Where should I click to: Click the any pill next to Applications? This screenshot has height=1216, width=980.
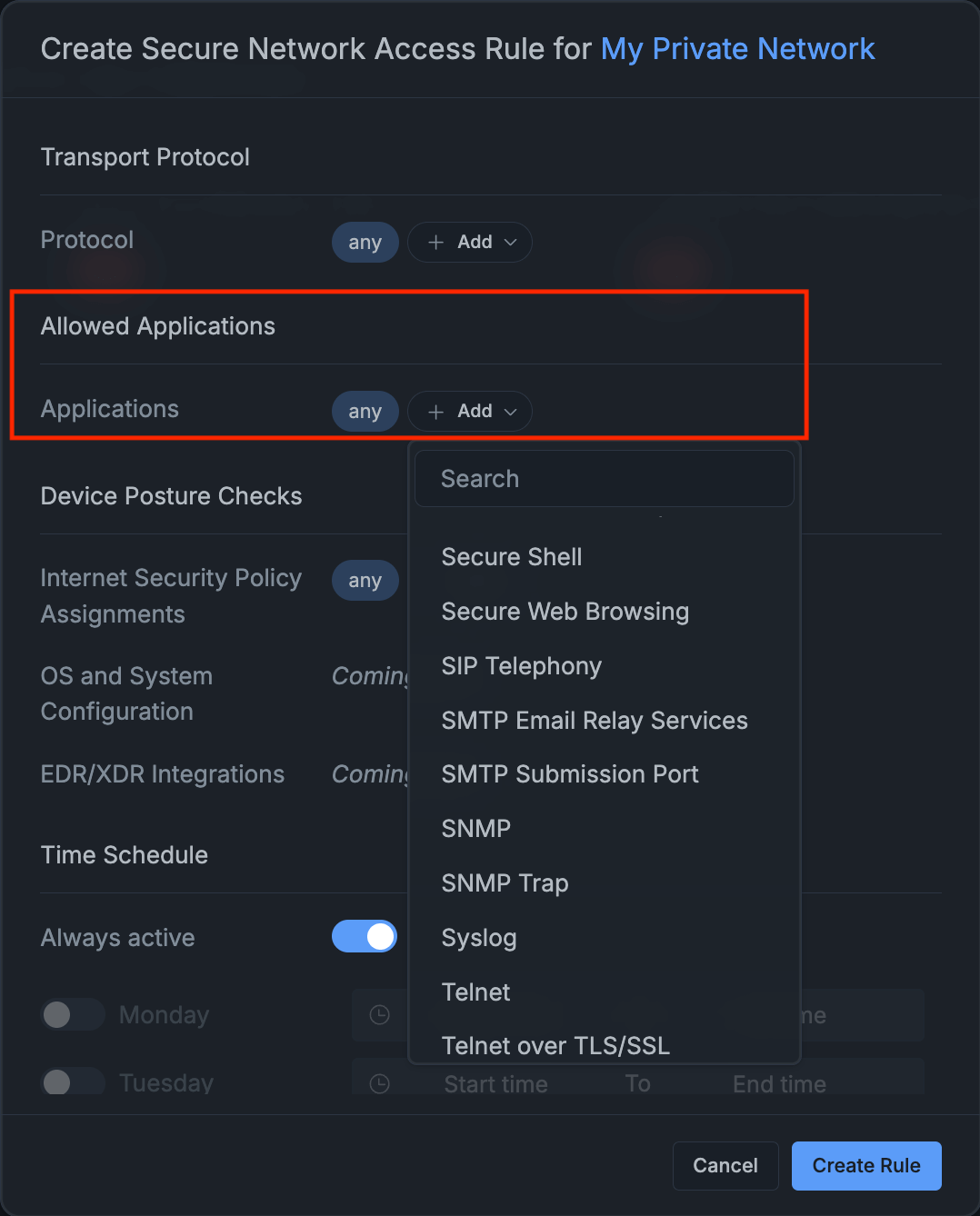365,411
